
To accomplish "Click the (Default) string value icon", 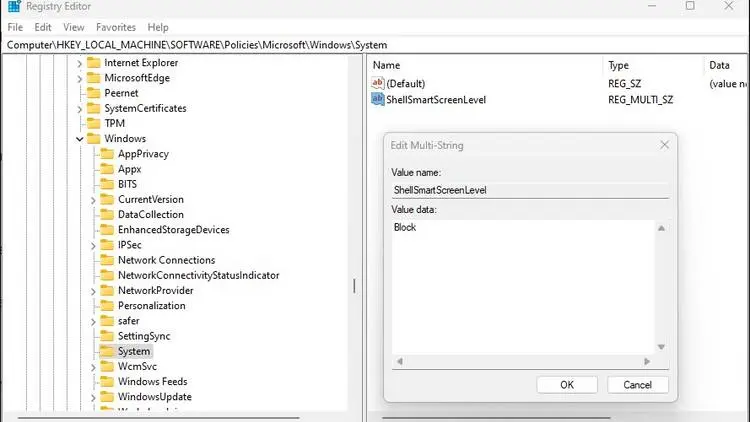I will tap(377, 83).
